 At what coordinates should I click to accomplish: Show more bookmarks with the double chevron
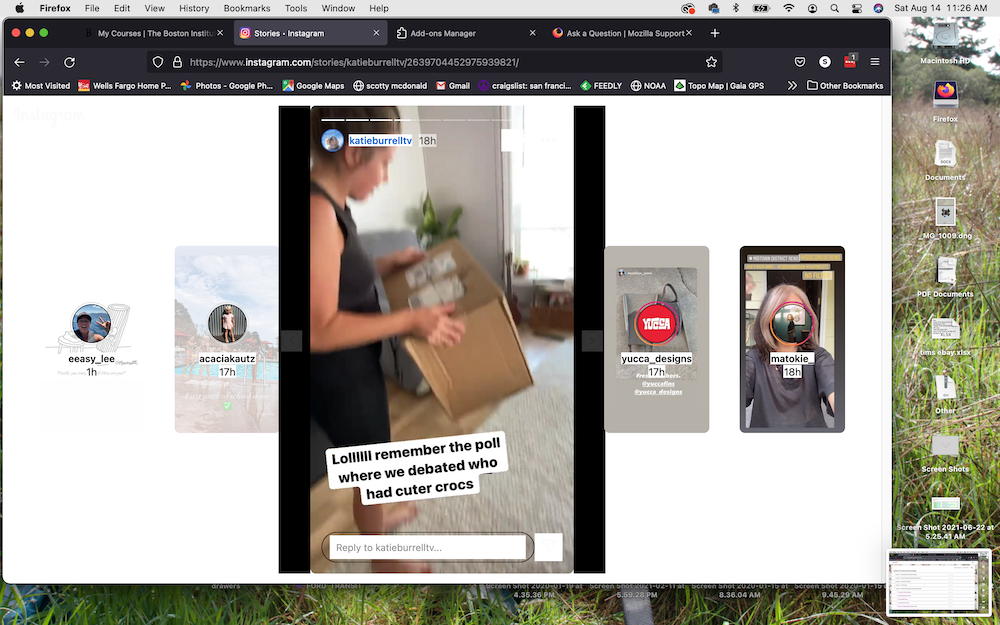(792, 85)
